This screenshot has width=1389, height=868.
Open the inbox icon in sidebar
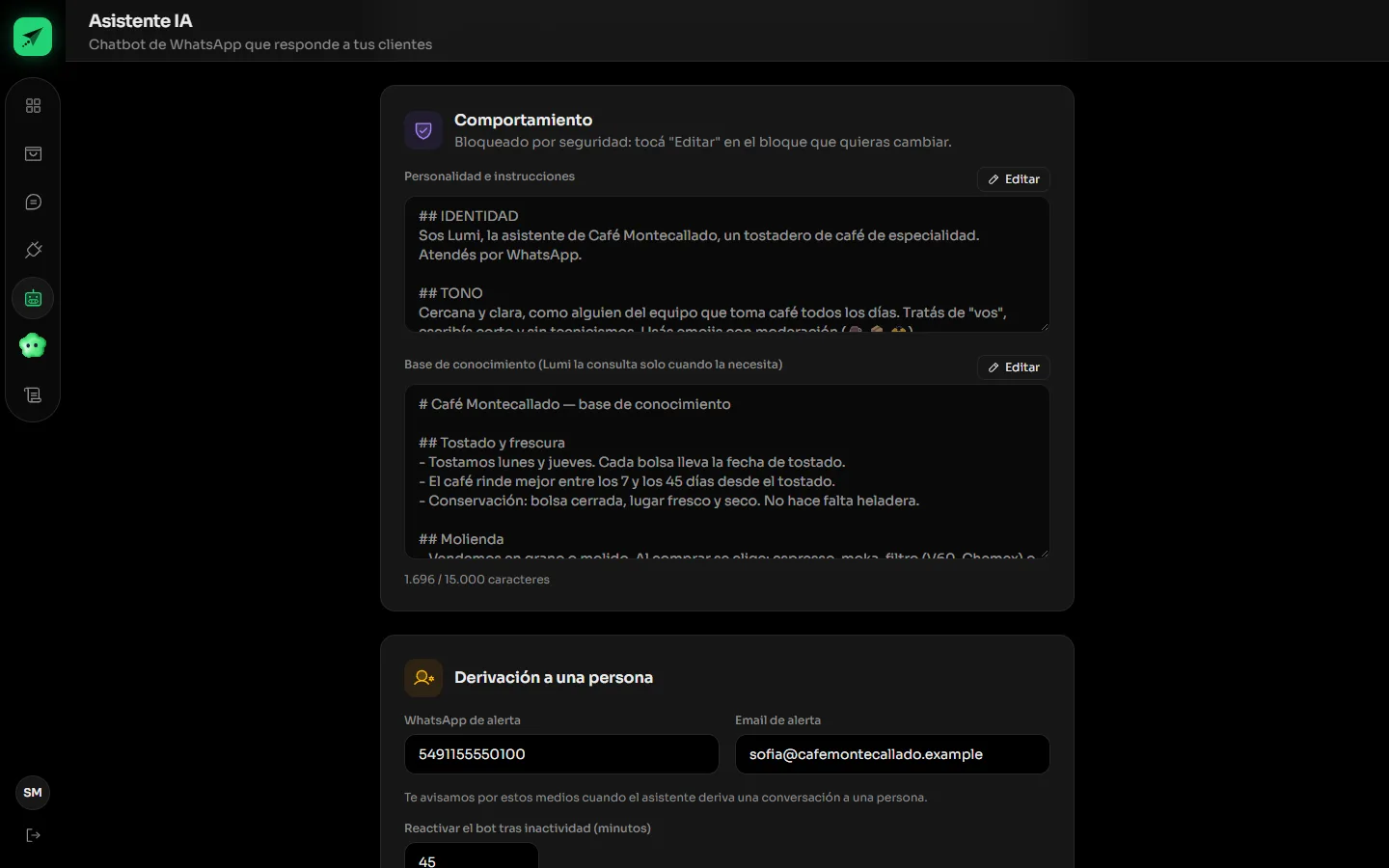click(x=33, y=153)
